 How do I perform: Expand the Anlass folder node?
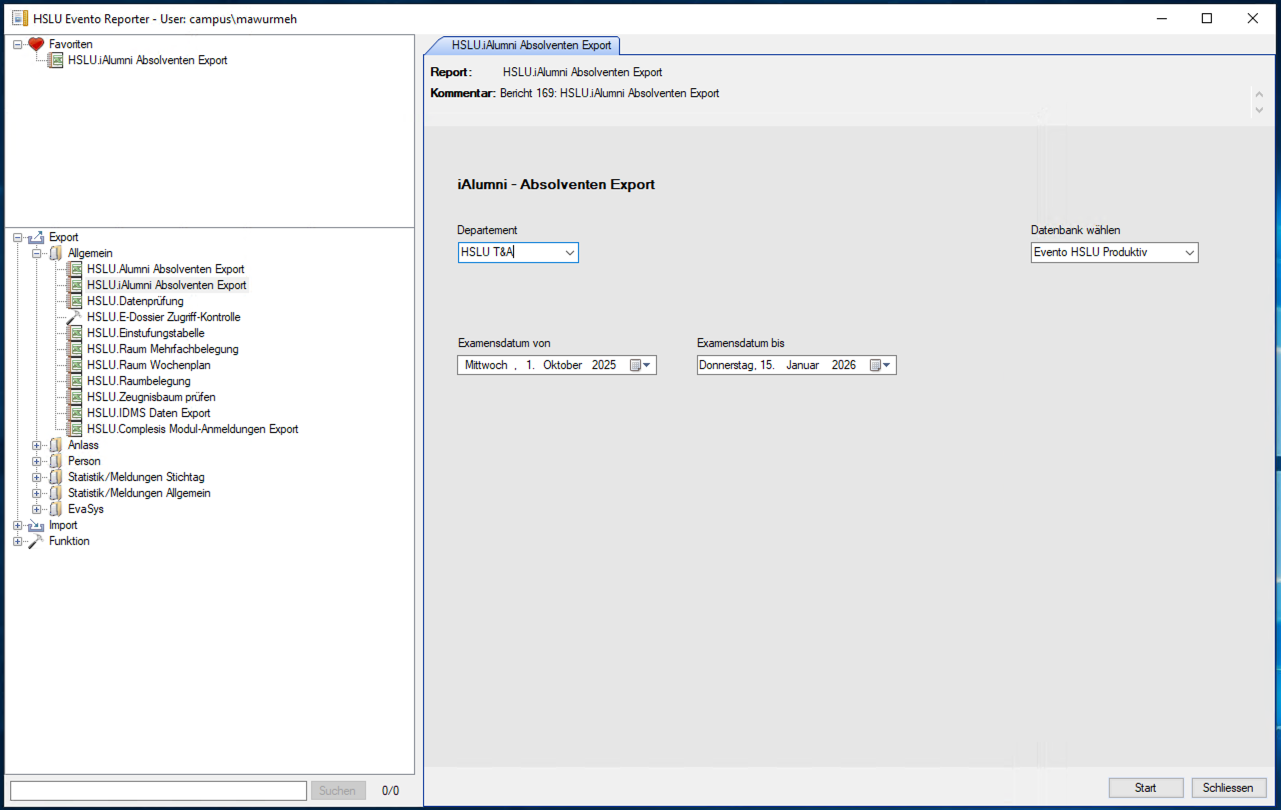point(37,445)
